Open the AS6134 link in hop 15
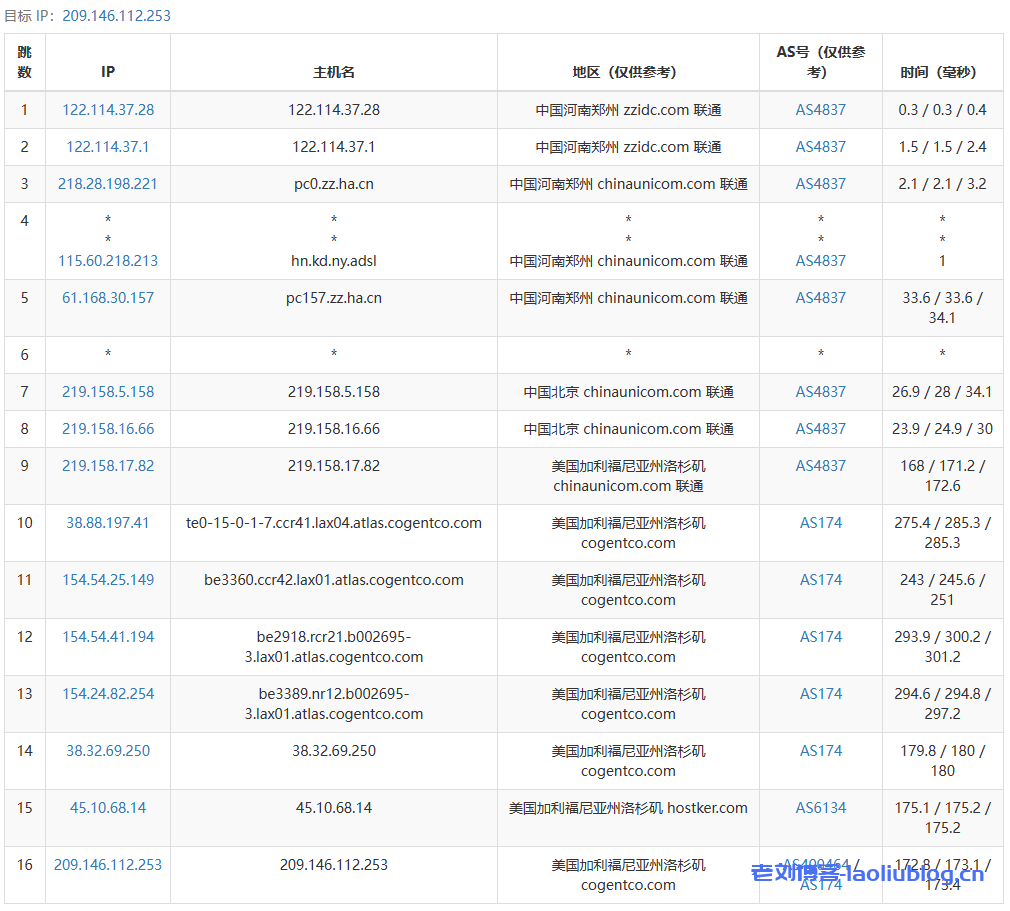1010x911 pixels. 820,808
